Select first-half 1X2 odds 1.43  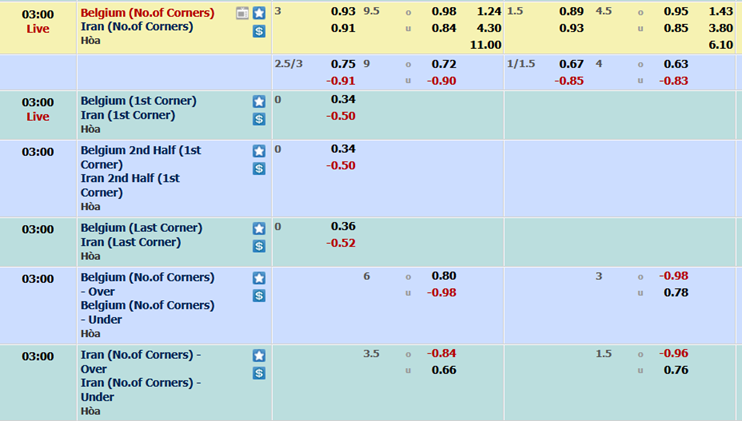coord(721,11)
